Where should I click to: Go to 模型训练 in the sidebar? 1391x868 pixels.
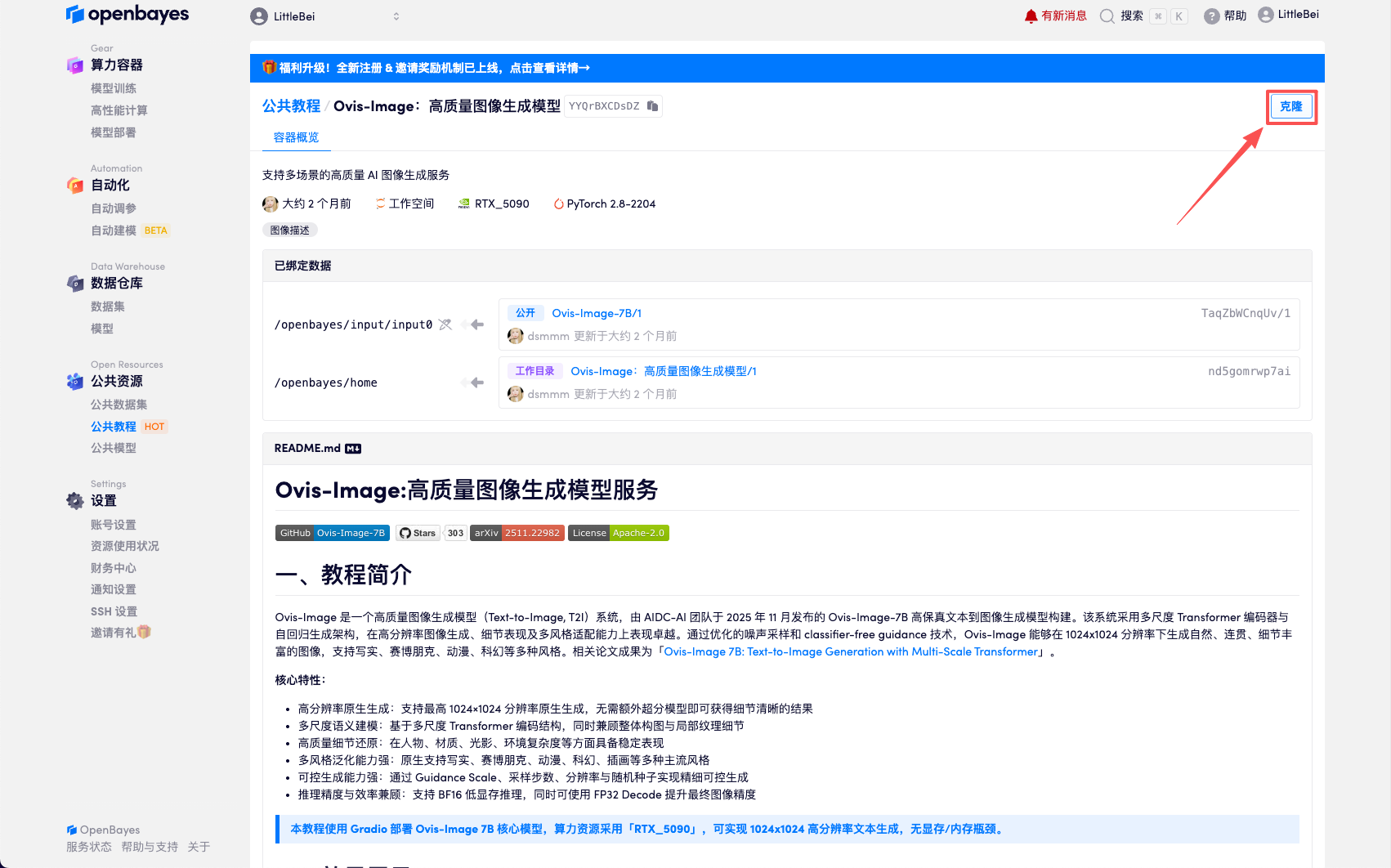tap(114, 88)
